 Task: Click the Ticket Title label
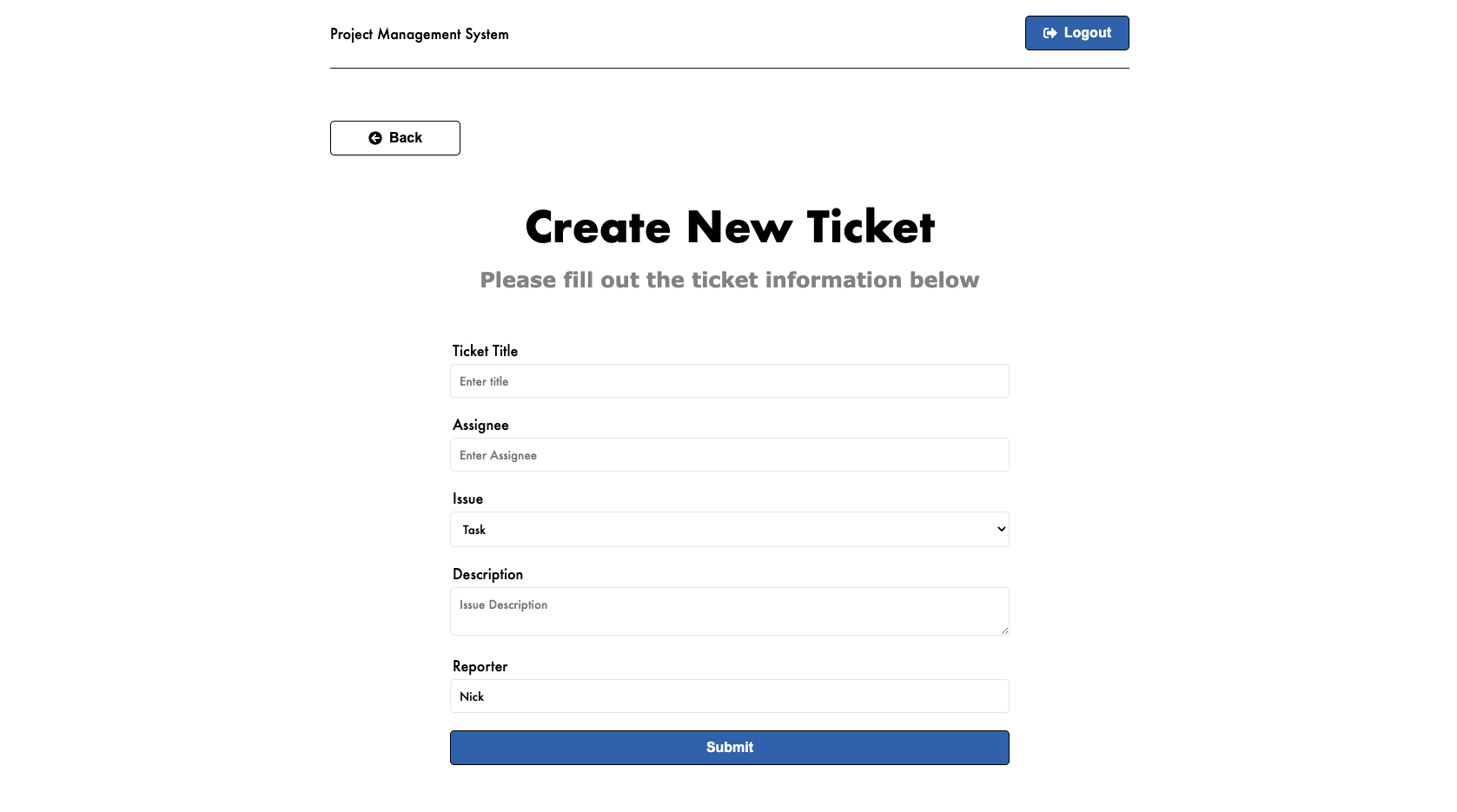click(484, 351)
